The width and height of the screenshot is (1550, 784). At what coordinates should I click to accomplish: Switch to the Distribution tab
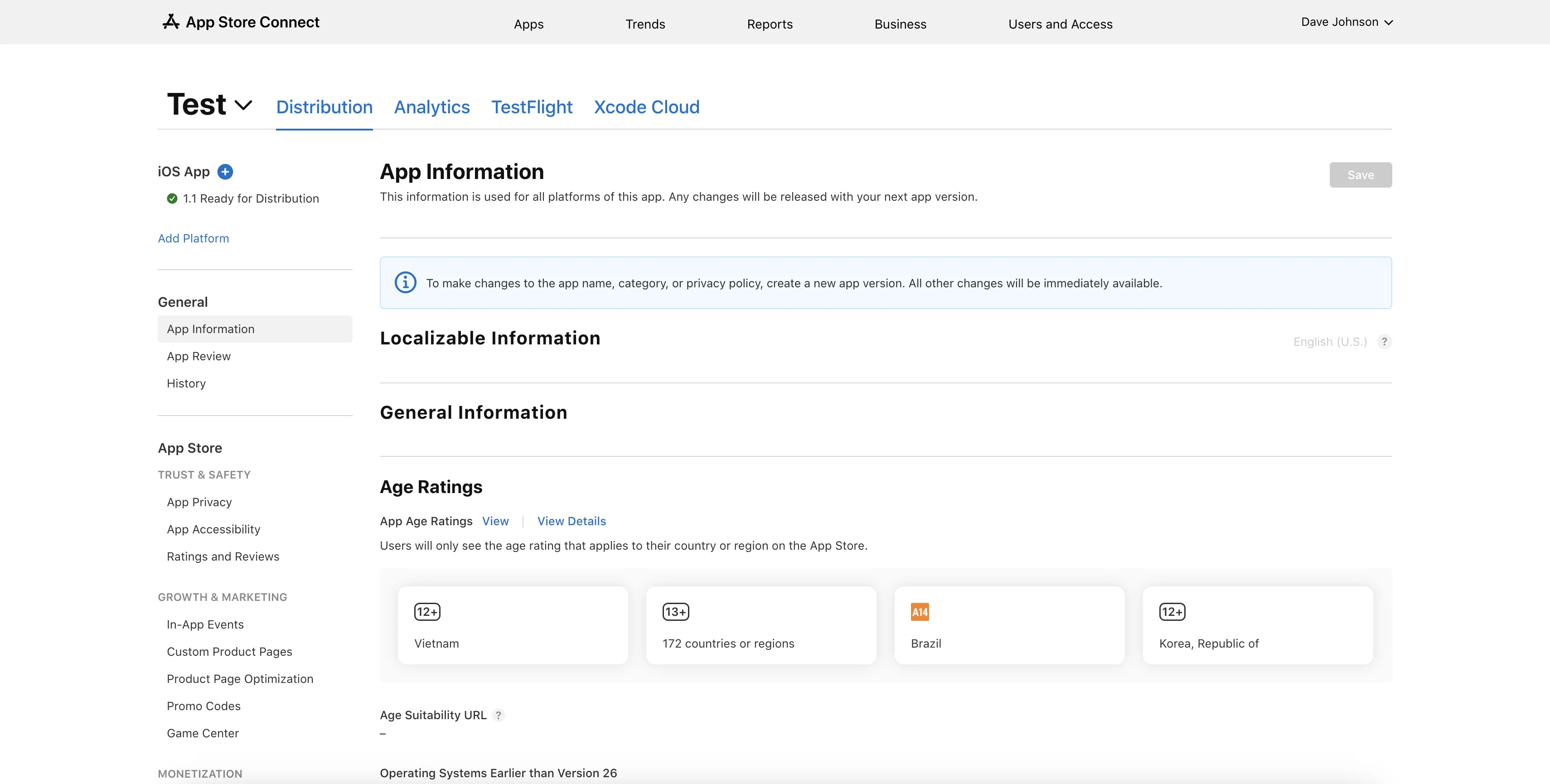click(325, 107)
